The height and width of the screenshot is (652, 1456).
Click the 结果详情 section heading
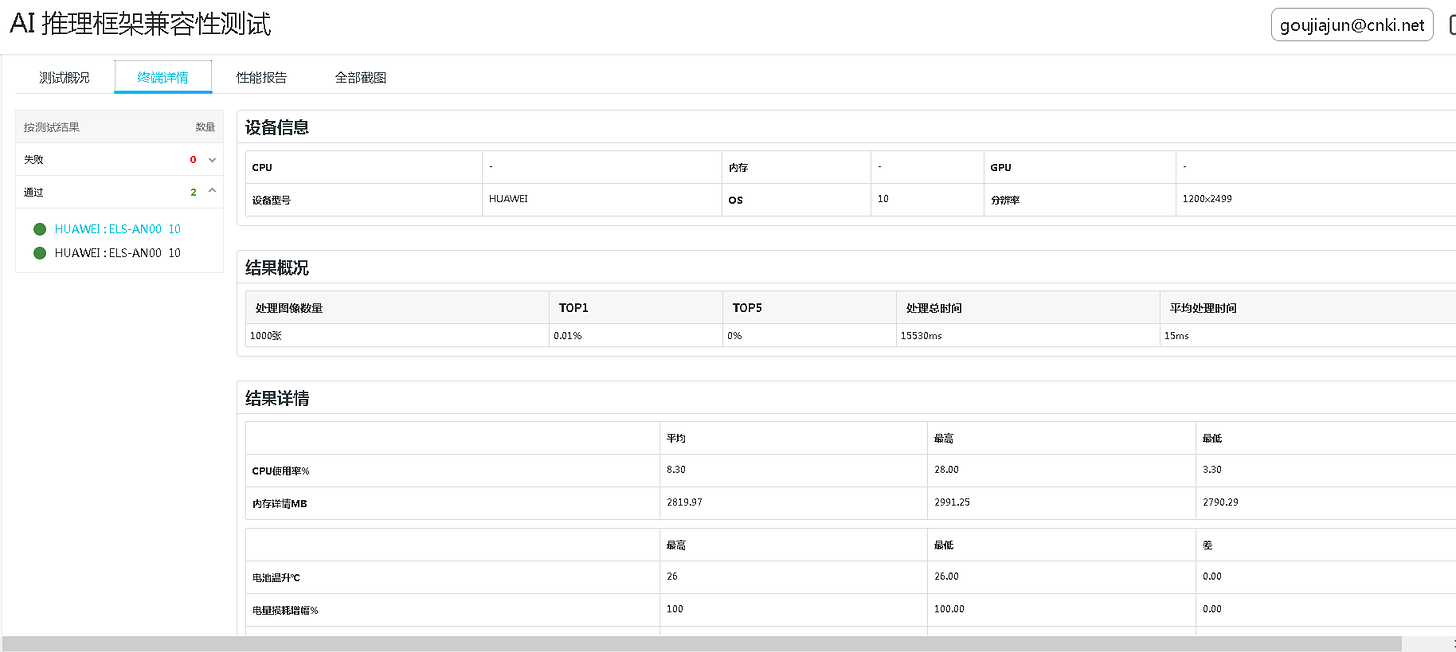(275, 398)
